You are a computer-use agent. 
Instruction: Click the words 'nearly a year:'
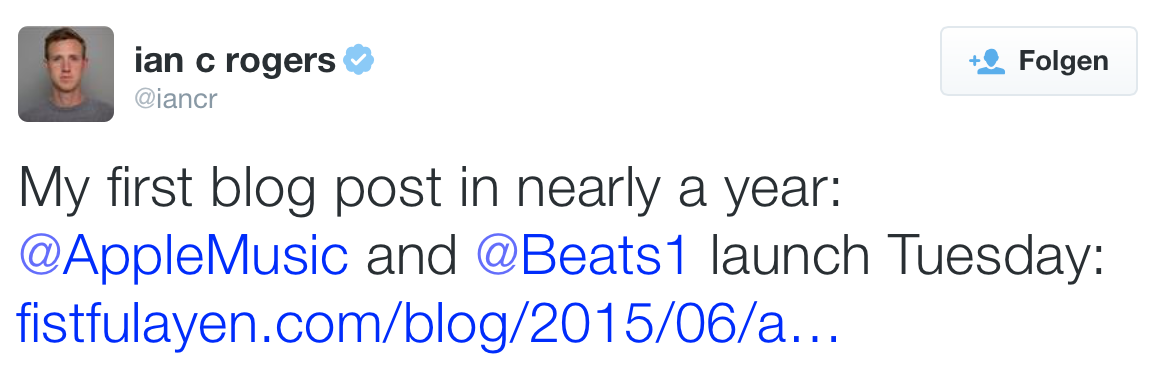(679, 188)
